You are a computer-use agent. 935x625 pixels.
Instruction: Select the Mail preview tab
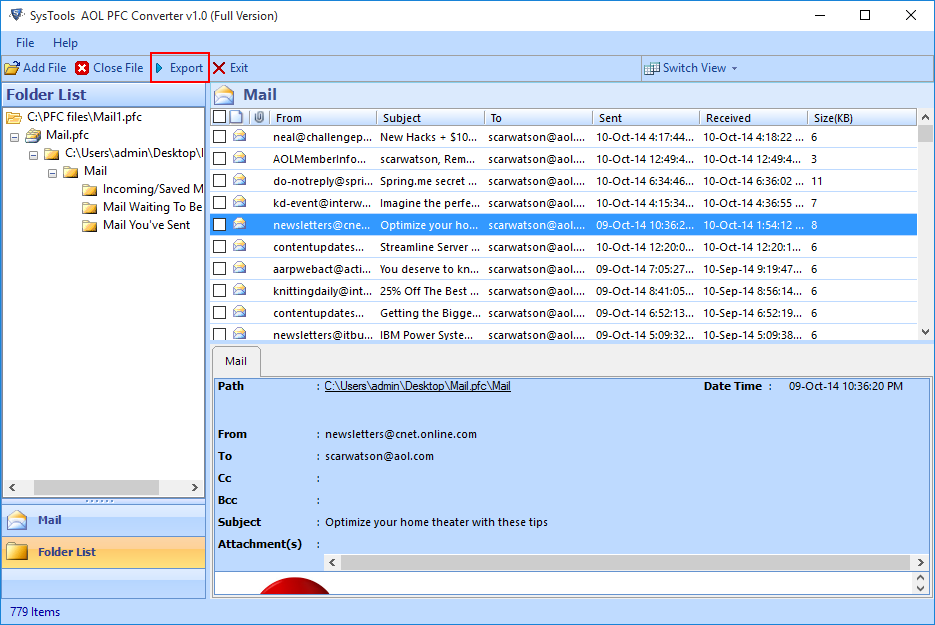(x=236, y=361)
